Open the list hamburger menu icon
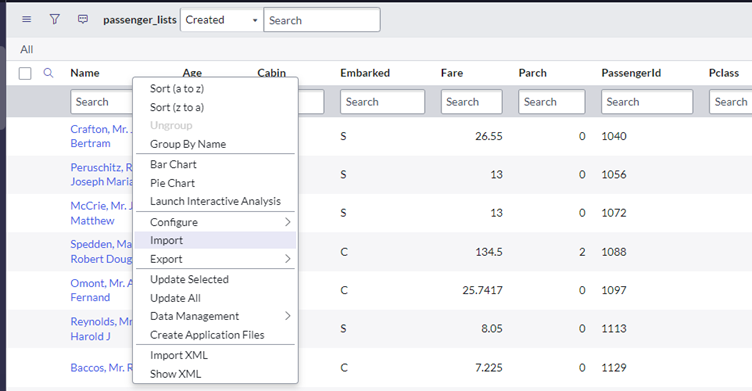Viewport: 752px width, 391px height. click(x=27, y=19)
